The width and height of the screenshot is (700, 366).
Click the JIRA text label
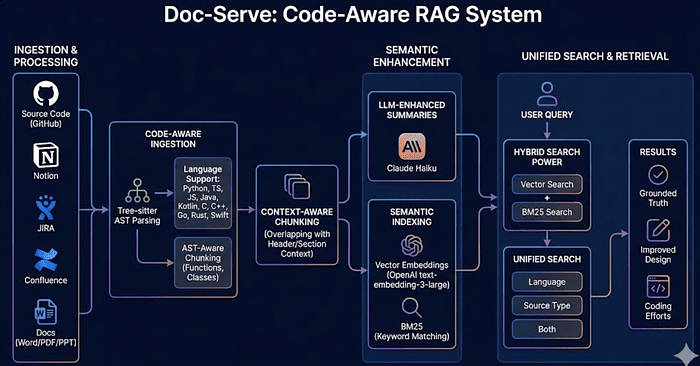[46, 228]
